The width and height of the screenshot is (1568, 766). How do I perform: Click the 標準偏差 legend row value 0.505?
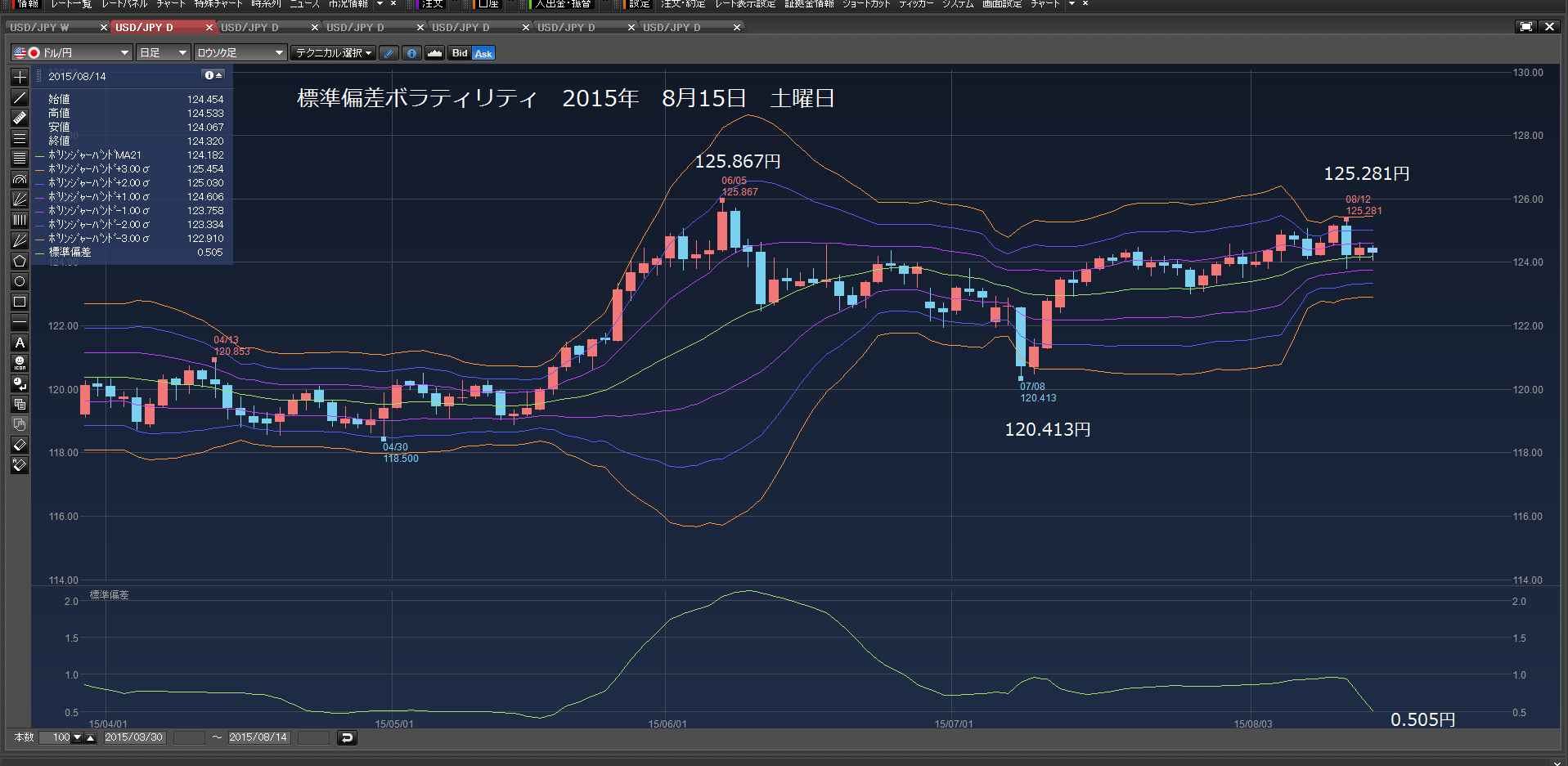[x=210, y=253]
